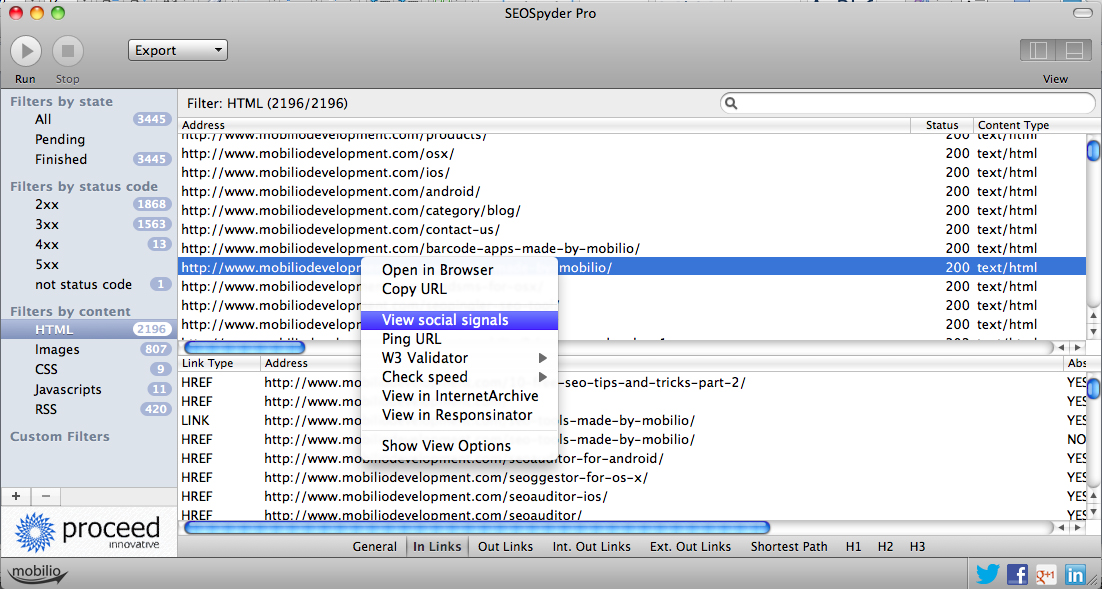This screenshot has height=589, width=1102.
Task: Open LinkedIn icon in bottom bar
Action: click(x=1075, y=574)
